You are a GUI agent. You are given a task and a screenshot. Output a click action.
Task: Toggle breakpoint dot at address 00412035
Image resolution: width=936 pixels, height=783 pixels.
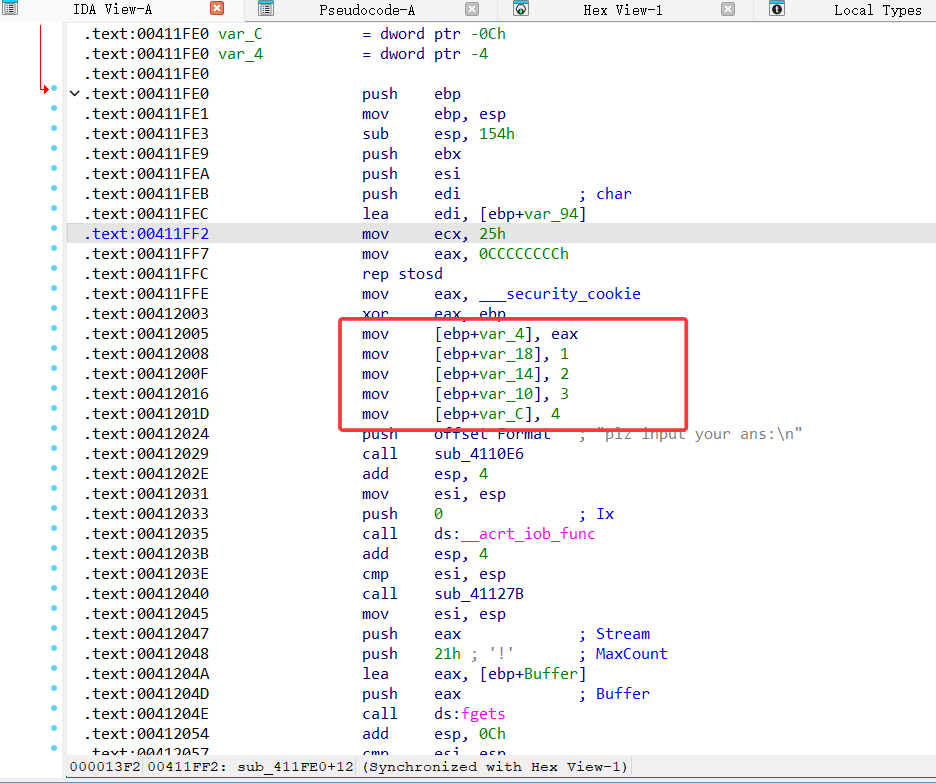click(54, 528)
